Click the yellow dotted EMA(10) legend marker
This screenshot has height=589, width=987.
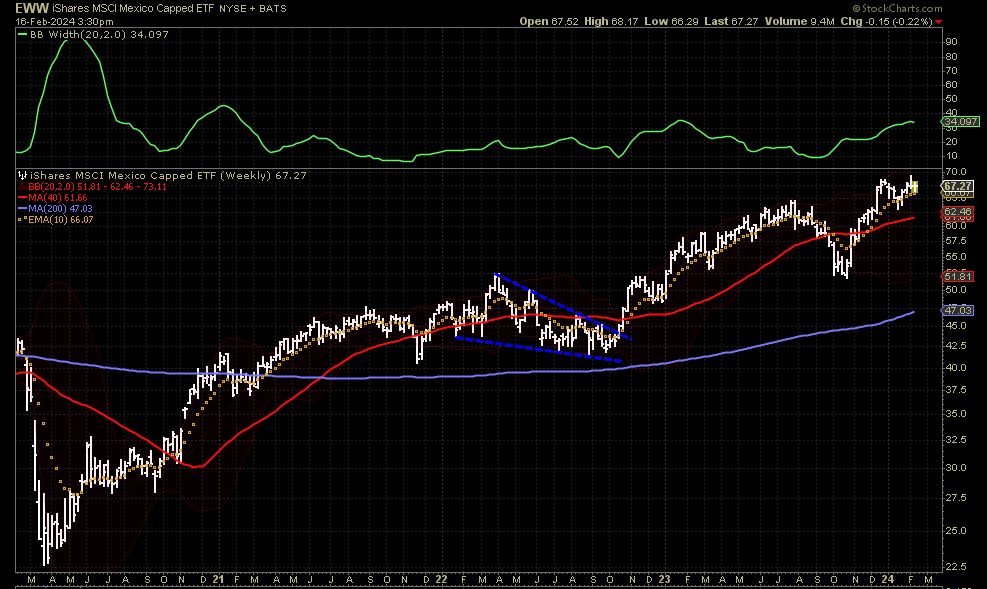23,220
